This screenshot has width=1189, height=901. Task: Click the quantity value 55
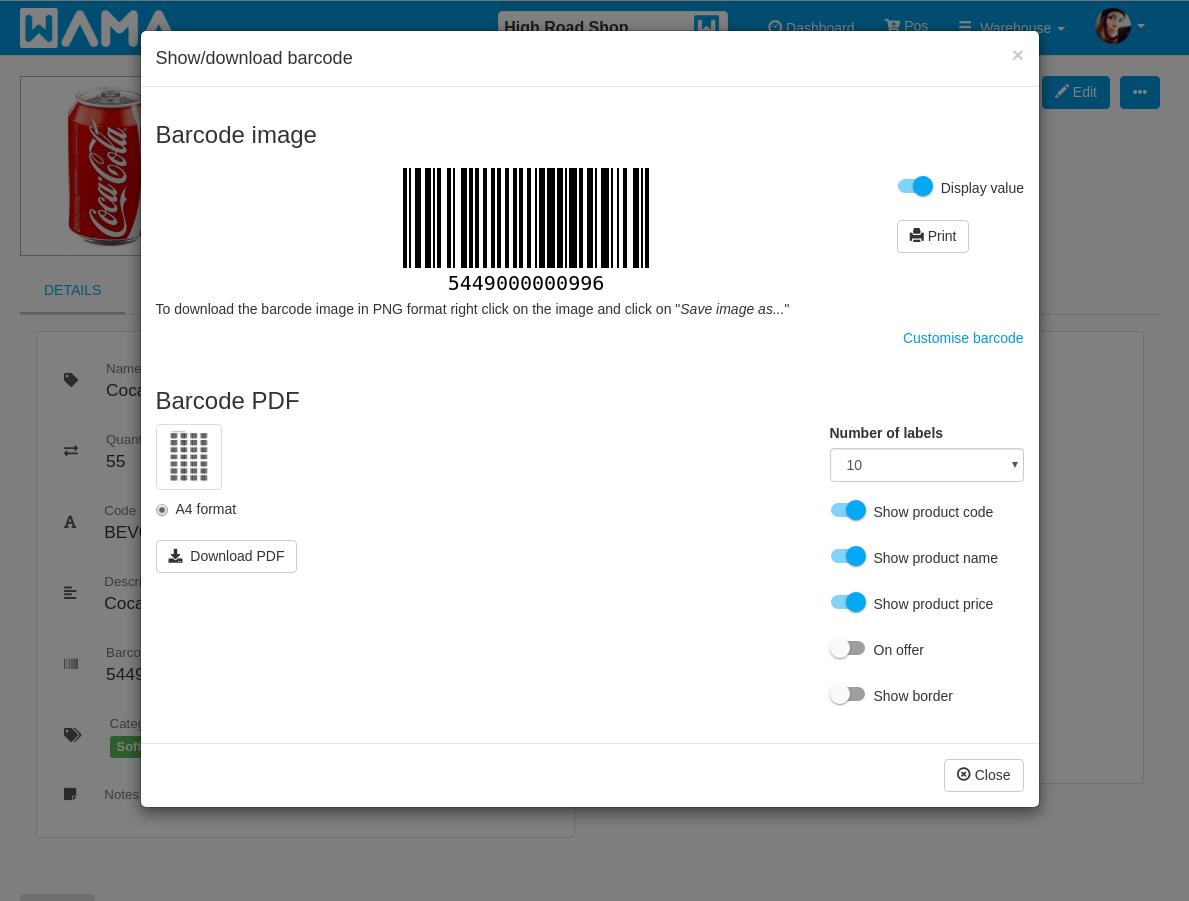[x=115, y=462]
